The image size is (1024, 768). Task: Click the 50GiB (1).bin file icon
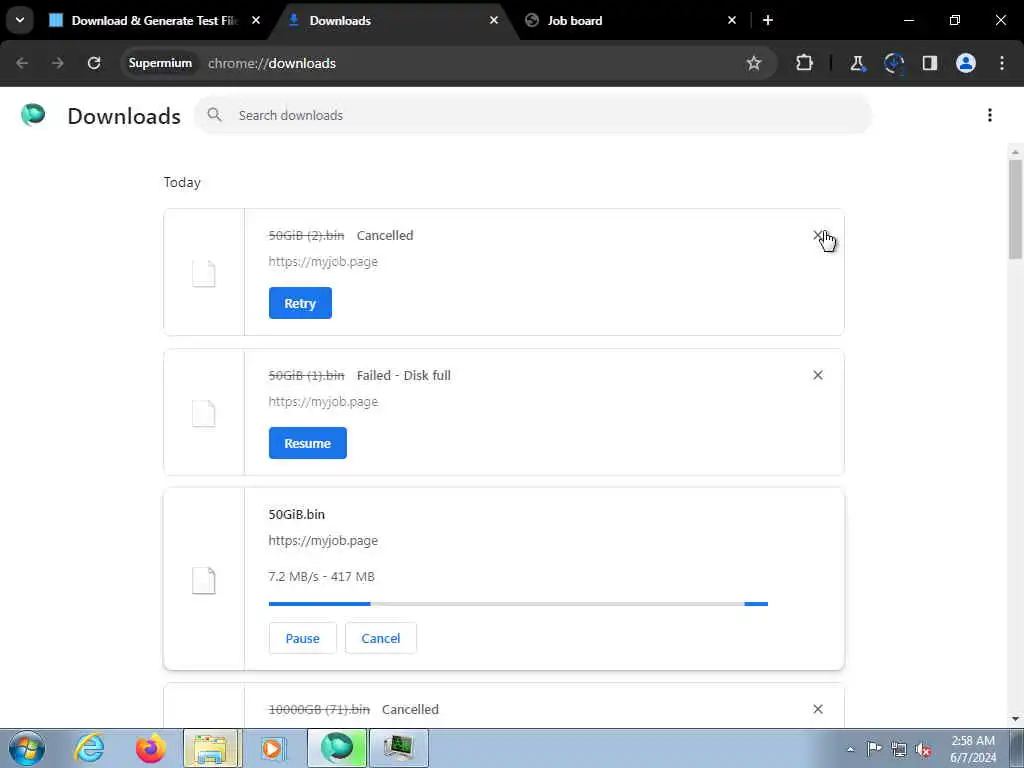click(x=204, y=413)
